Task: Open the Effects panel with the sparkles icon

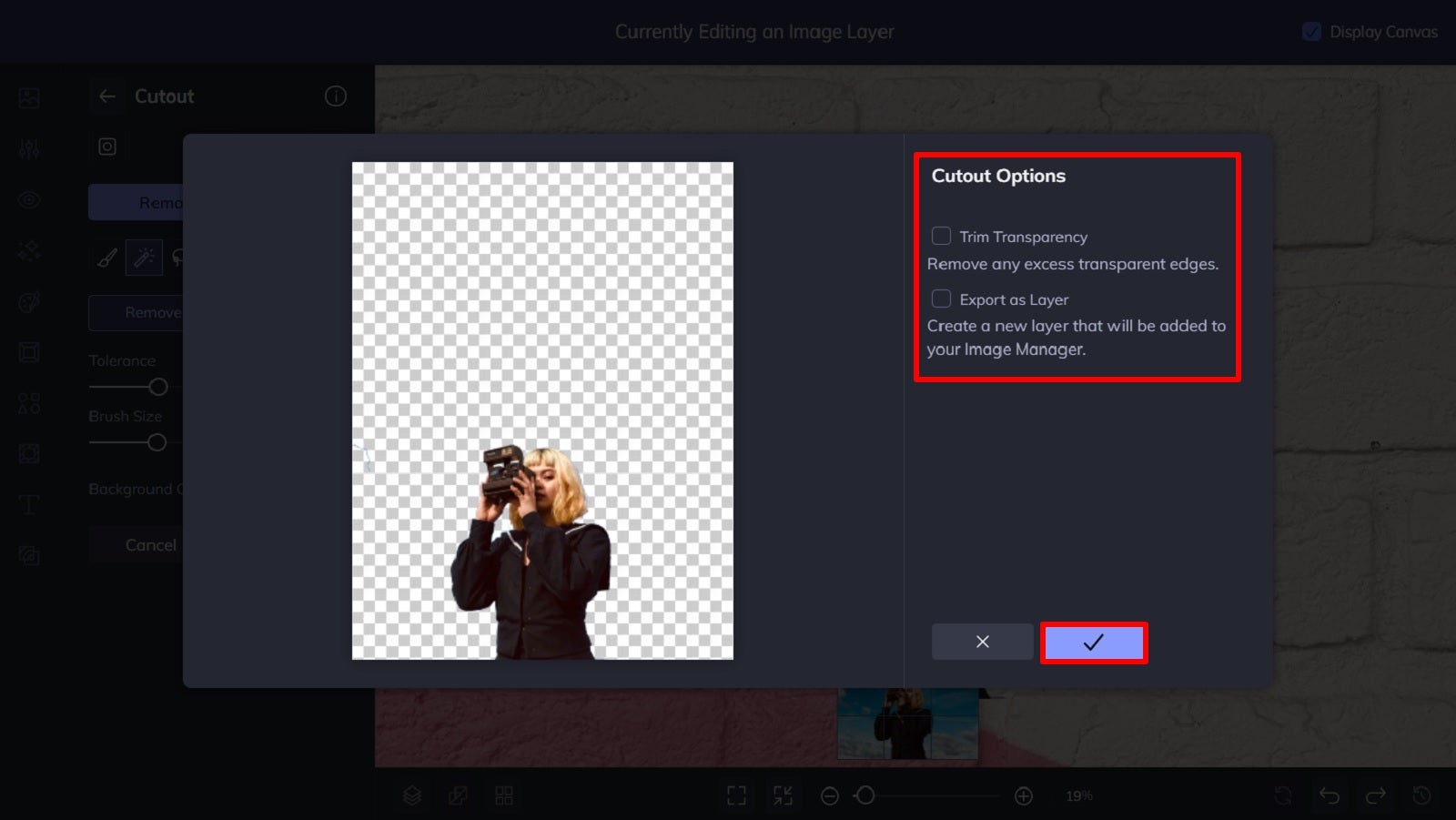Action: [28, 250]
